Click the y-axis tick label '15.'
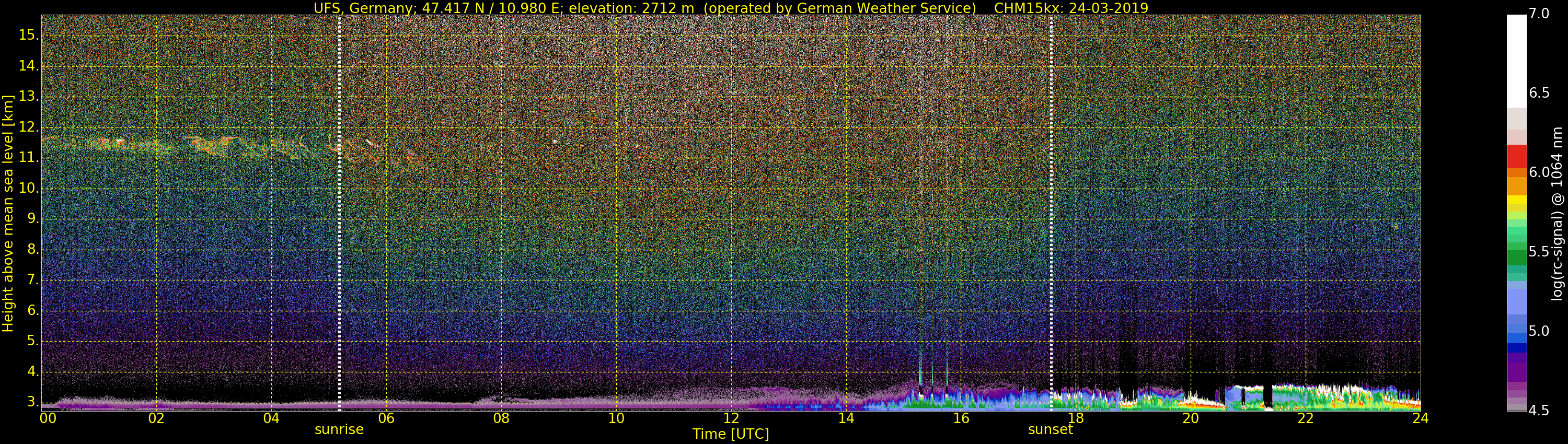1568x444 pixels. click(x=29, y=36)
